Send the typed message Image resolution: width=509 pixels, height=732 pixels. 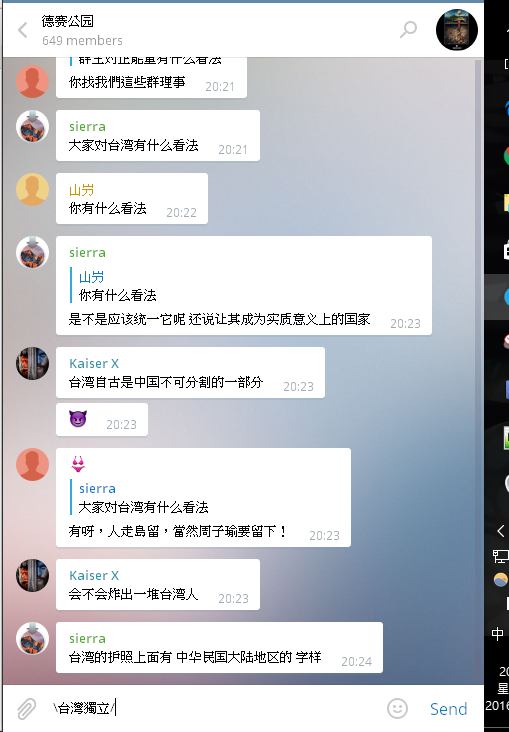(x=448, y=709)
